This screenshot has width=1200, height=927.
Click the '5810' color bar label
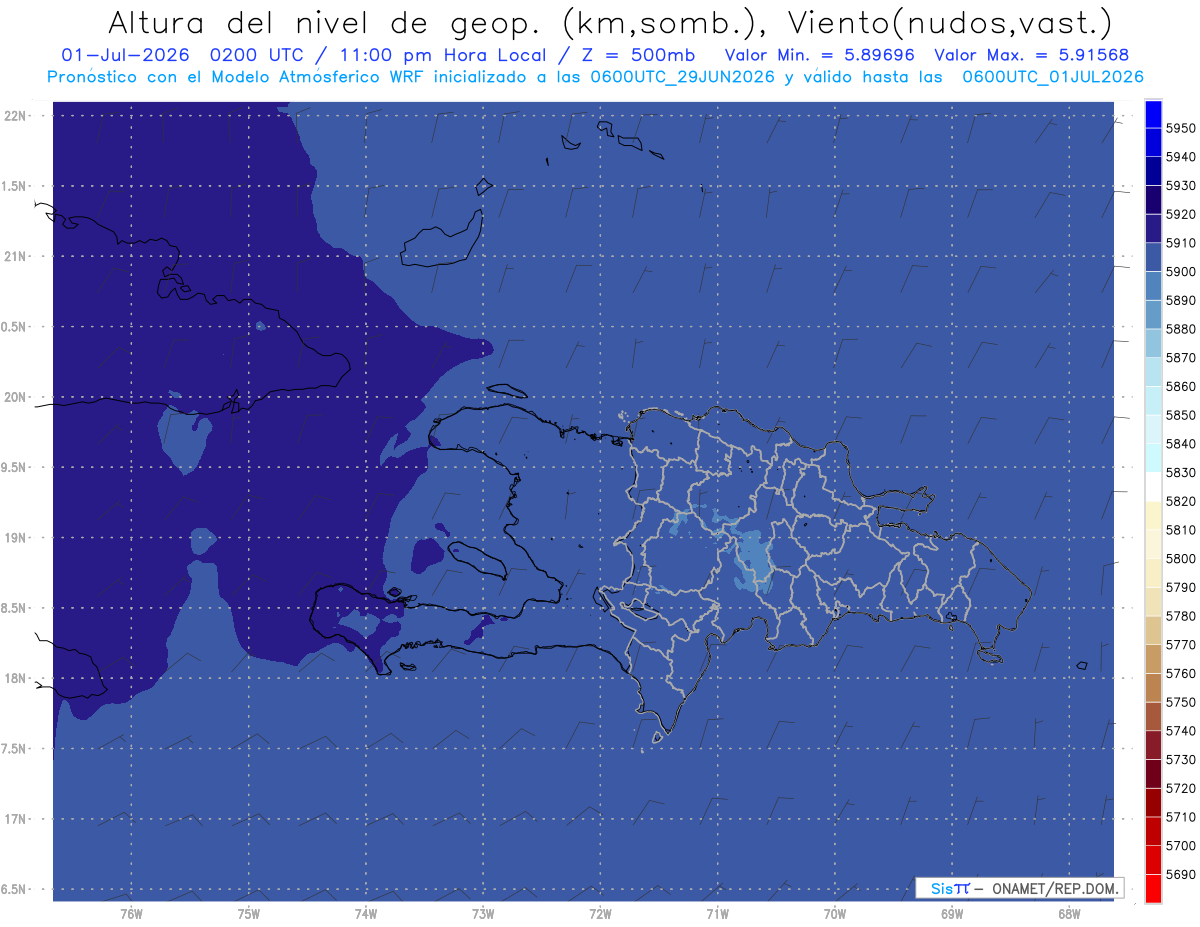tap(1181, 530)
